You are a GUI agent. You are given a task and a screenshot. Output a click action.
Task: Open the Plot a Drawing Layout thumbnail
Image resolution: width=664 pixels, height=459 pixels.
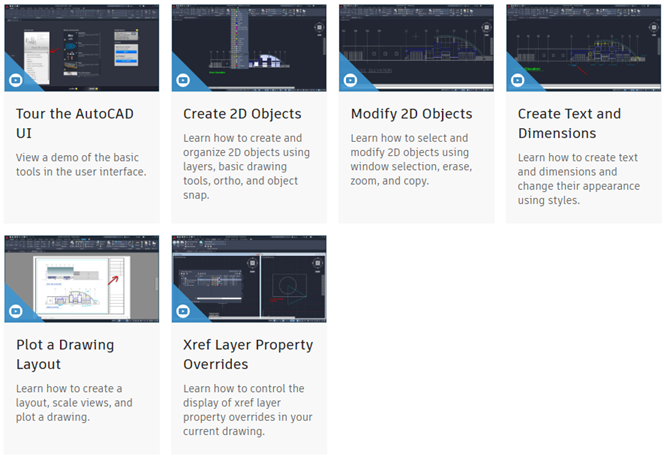[x=82, y=279]
